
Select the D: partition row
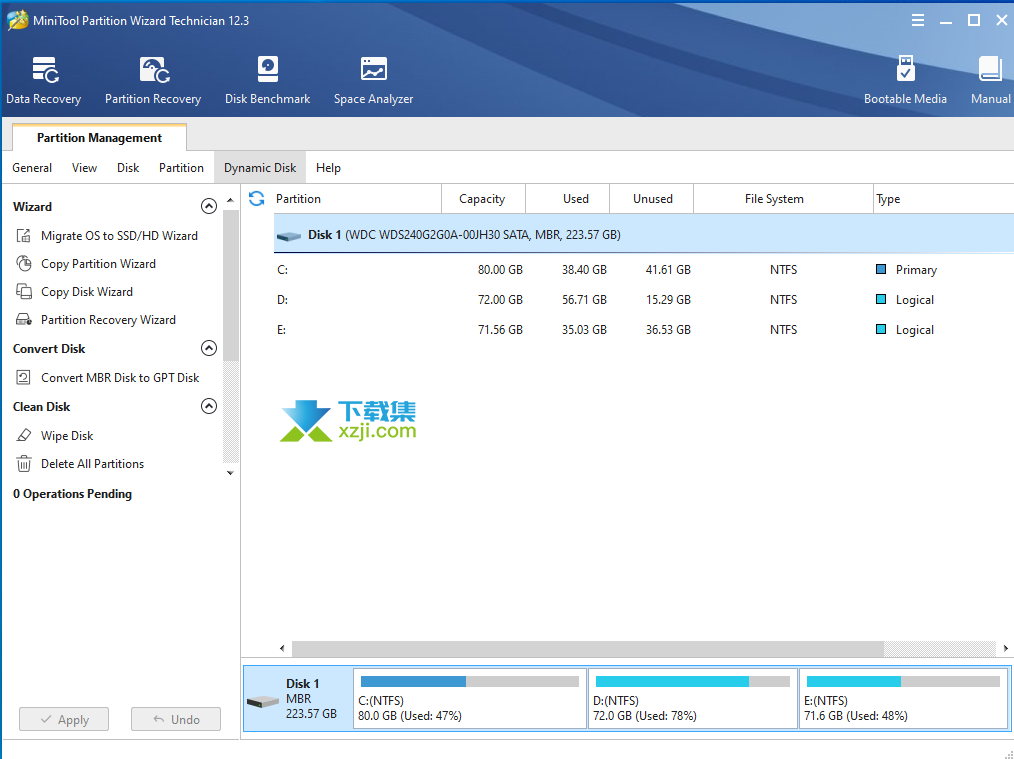click(643, 299)
